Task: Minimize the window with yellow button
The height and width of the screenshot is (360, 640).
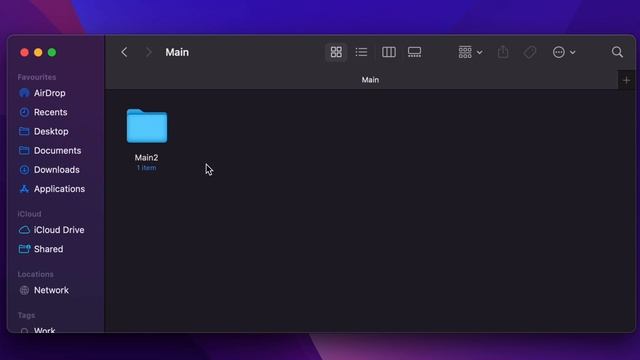Action: [38, 52]
